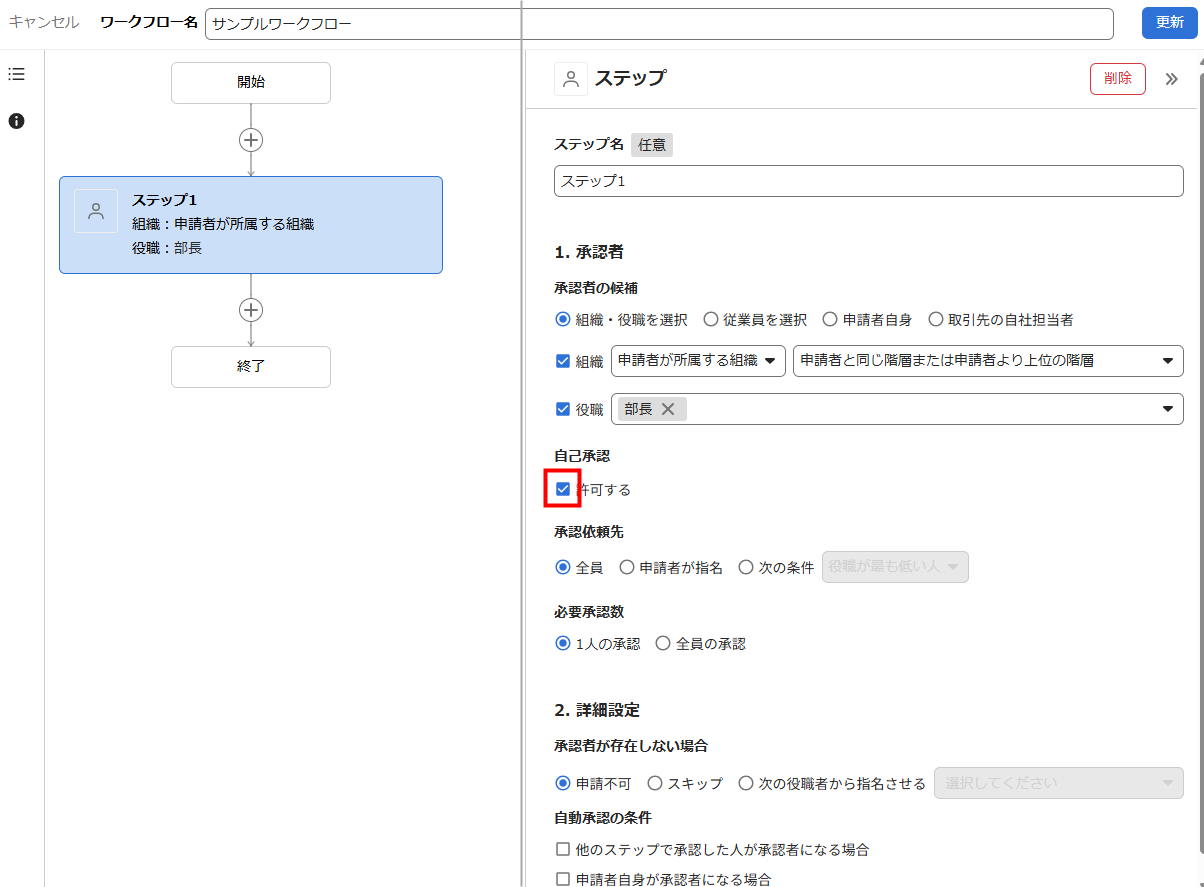Click the 削除 button
Viewport: 1204px width, 887px height.
[1117, 79]
